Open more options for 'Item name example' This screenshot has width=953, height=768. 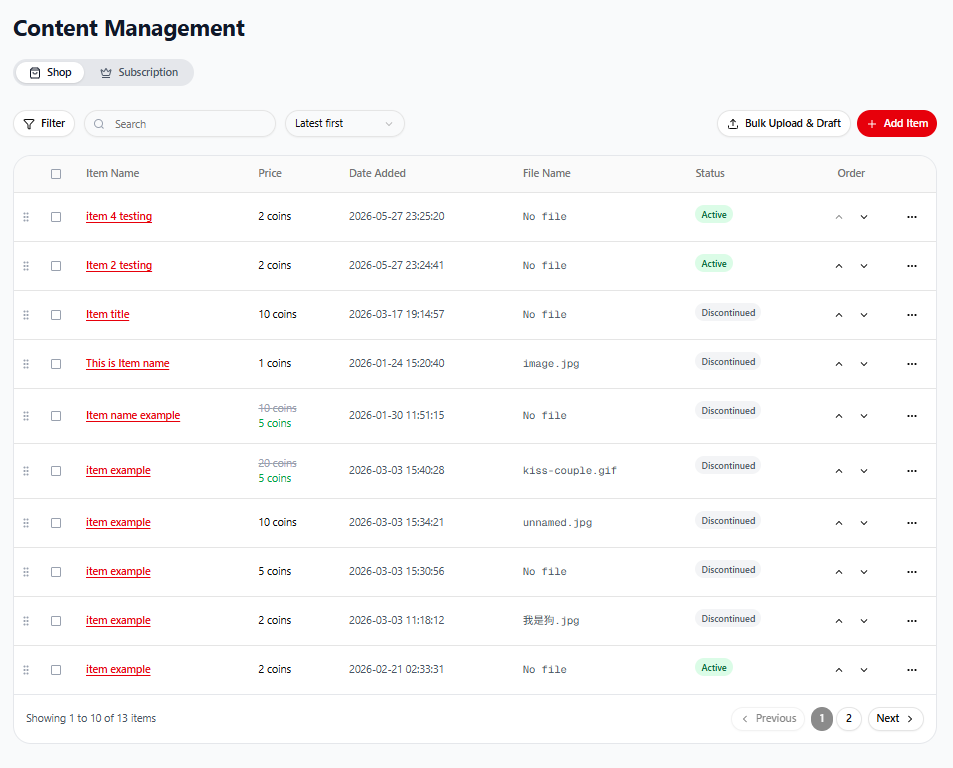[912, 416]
